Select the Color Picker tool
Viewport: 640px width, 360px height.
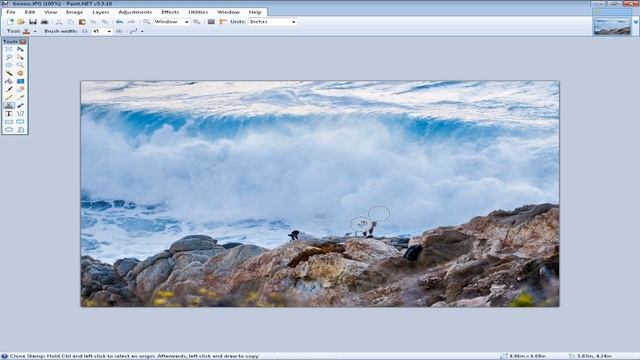click(20, 98)
